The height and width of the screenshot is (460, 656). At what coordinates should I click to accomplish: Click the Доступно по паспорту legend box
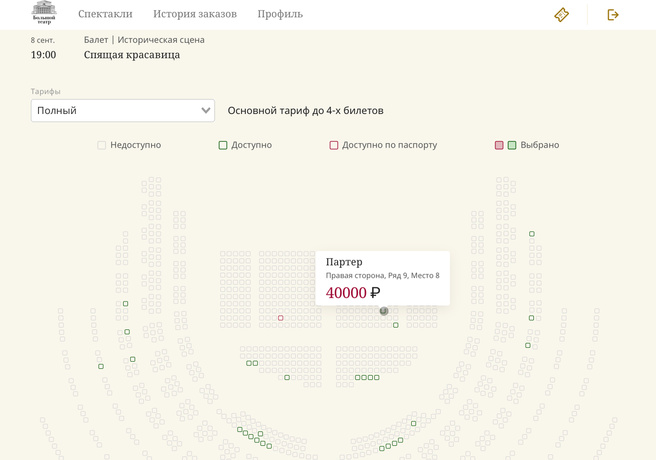[x=334, y=145]
